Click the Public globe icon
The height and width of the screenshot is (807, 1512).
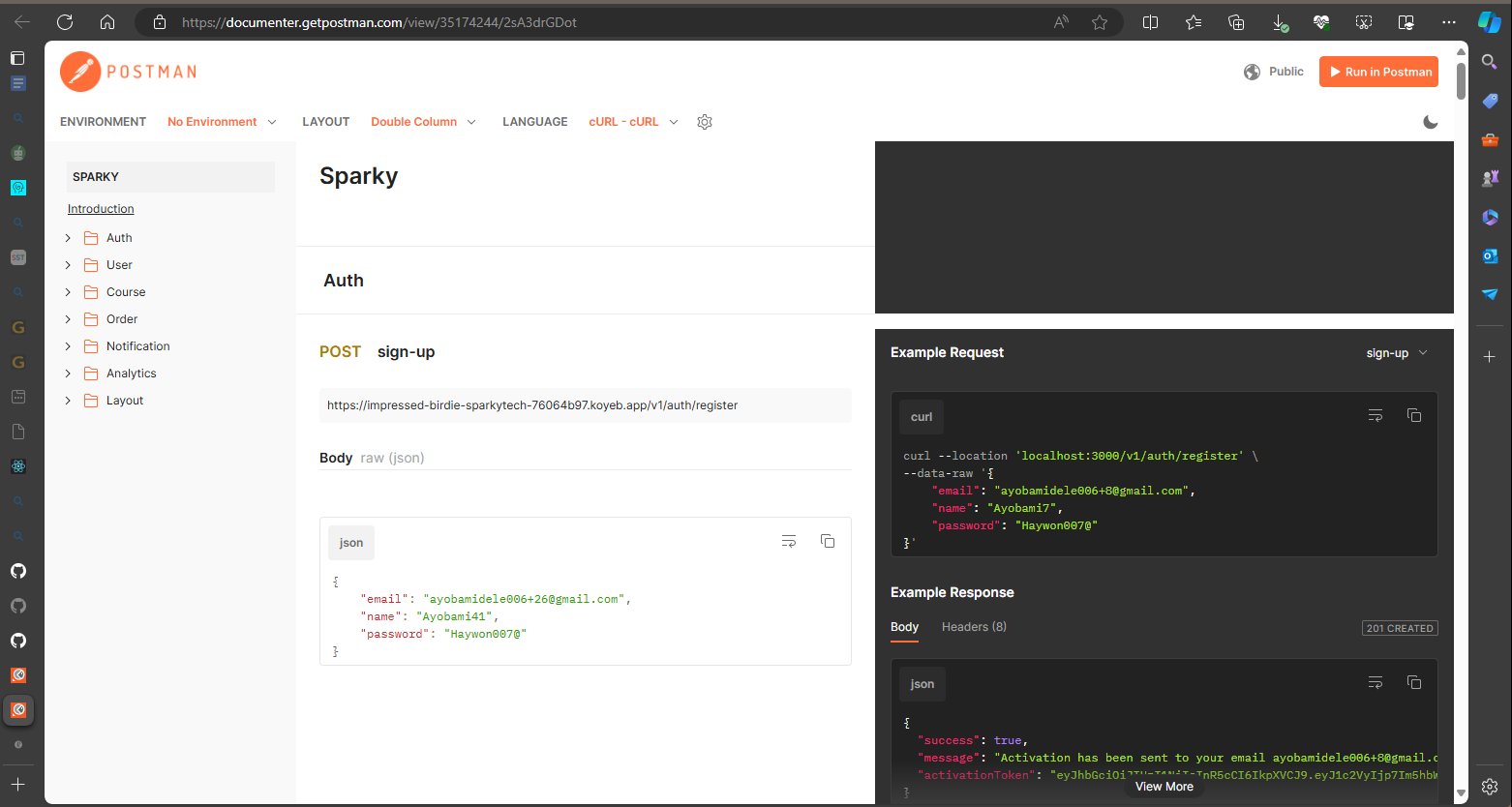(1253, 72)
